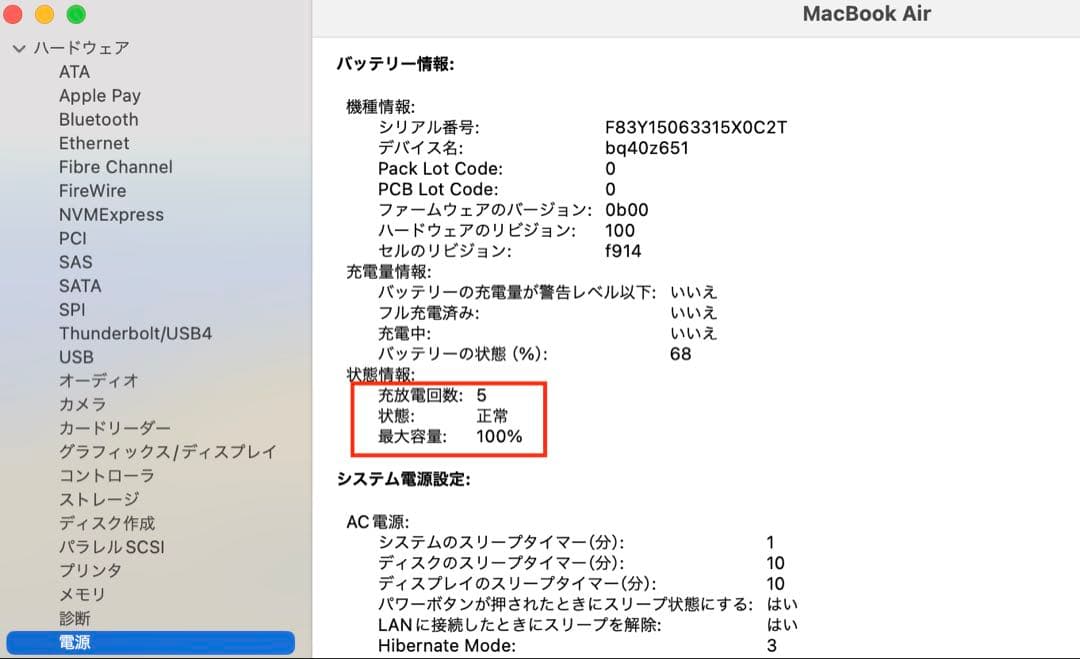Open SAS hardware details

click(74, 262)
